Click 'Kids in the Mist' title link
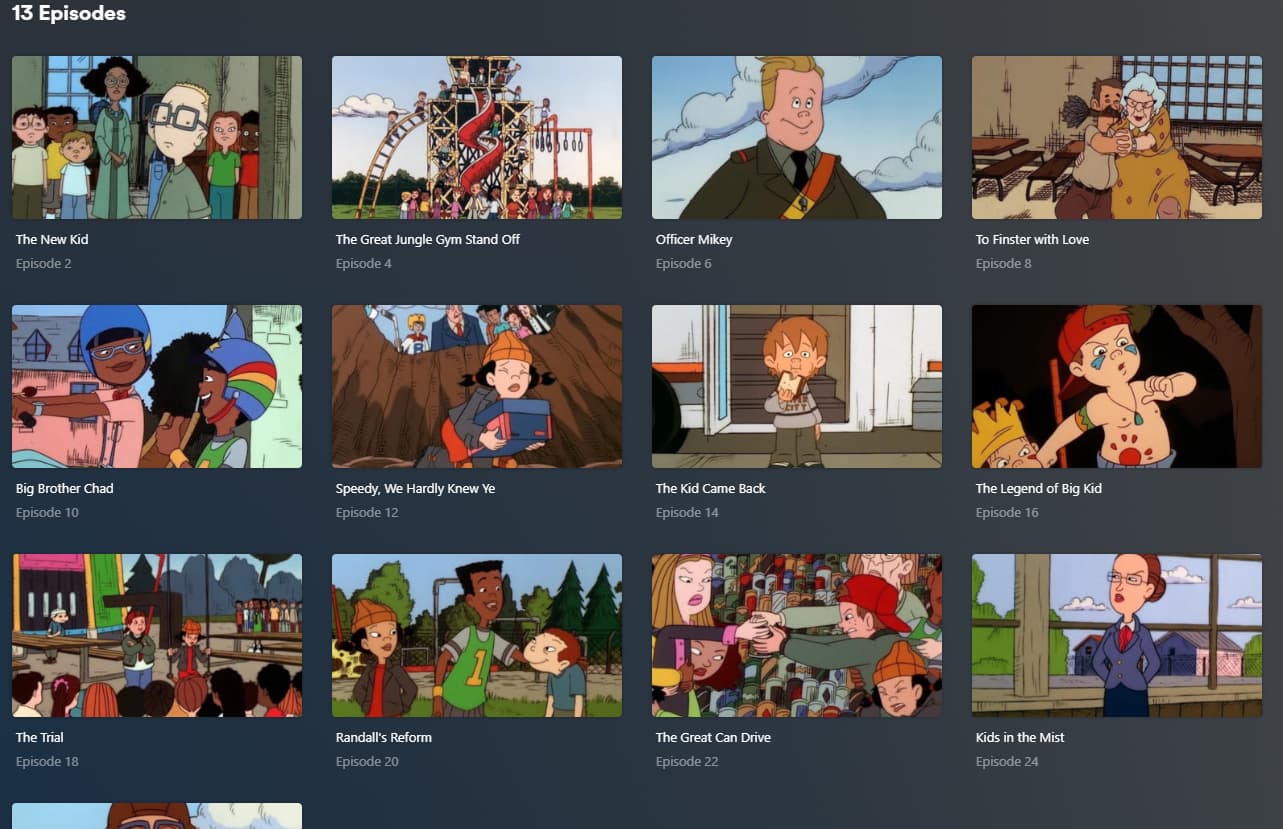The image size is (1283, 829). coord(1020,738)
